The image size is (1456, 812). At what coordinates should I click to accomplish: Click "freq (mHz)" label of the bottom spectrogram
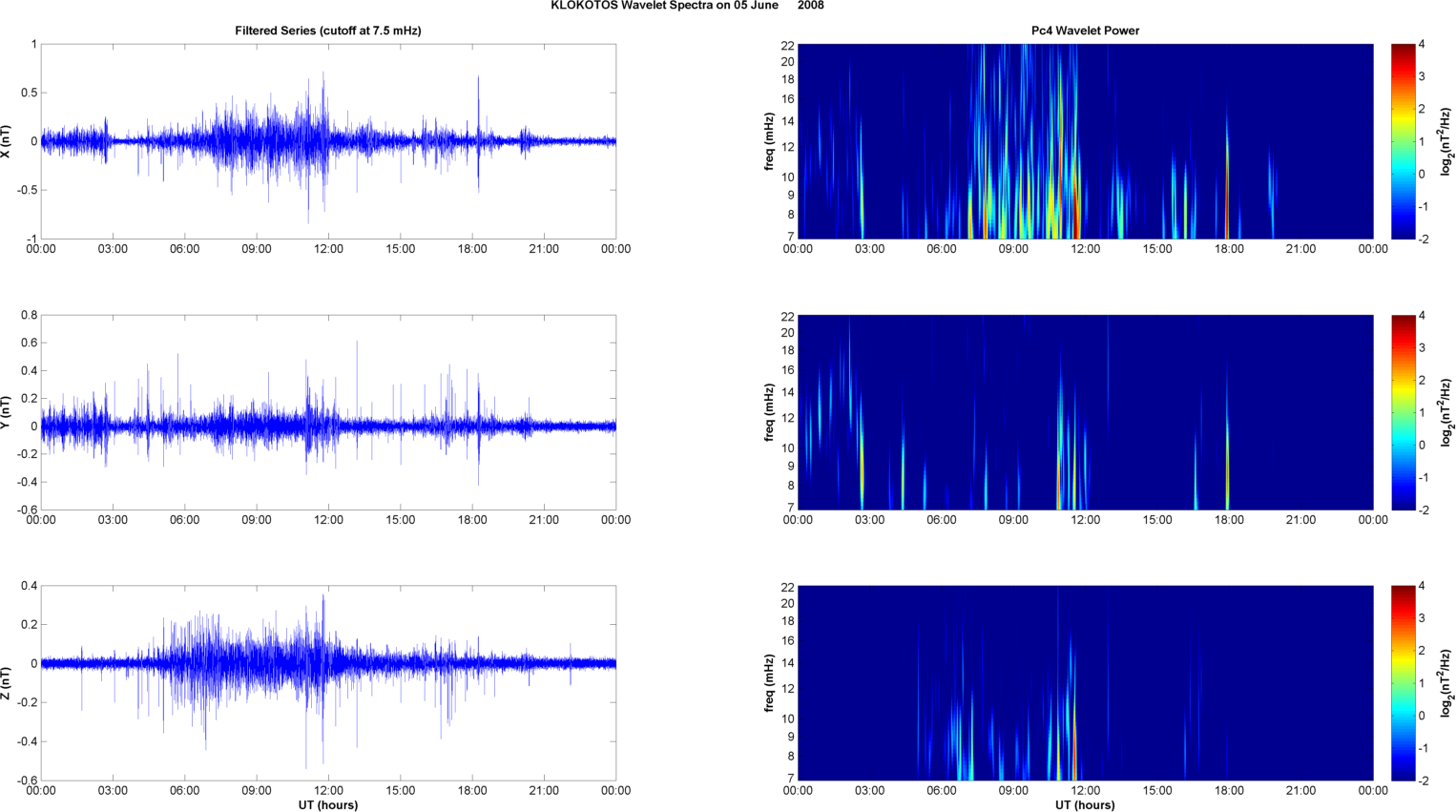coord(769,683)
